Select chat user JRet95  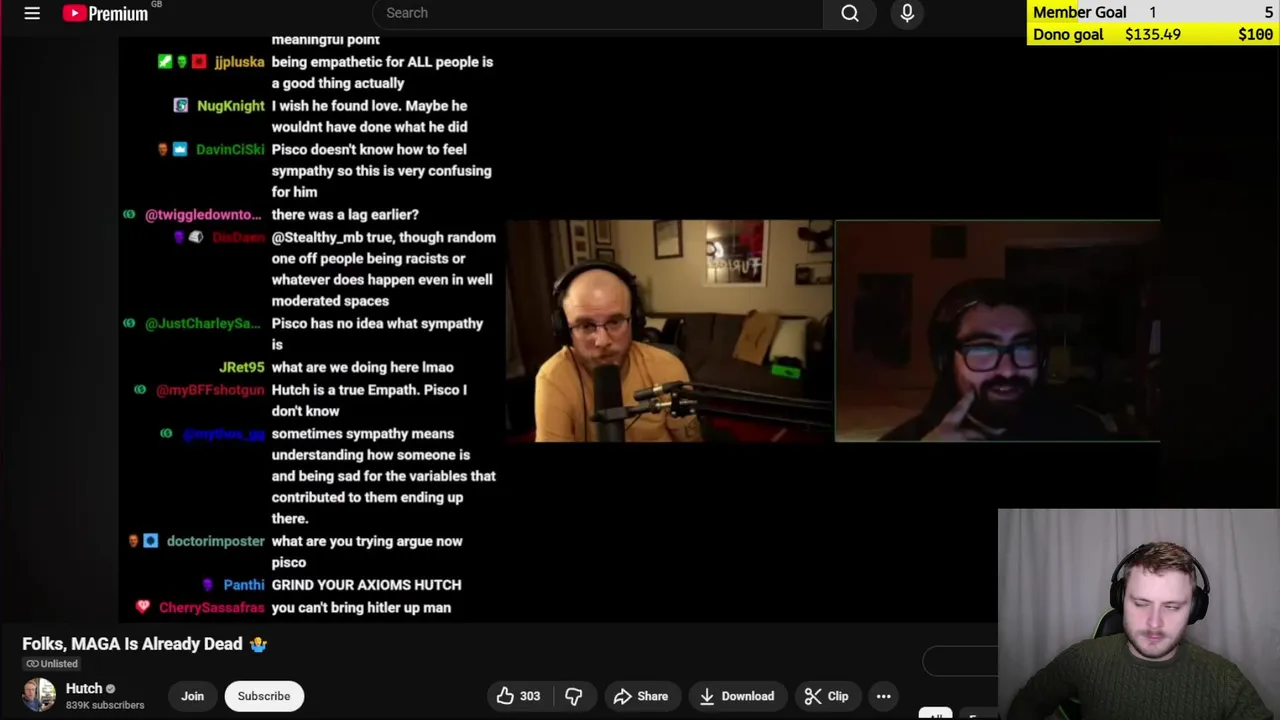click(242, 367)
